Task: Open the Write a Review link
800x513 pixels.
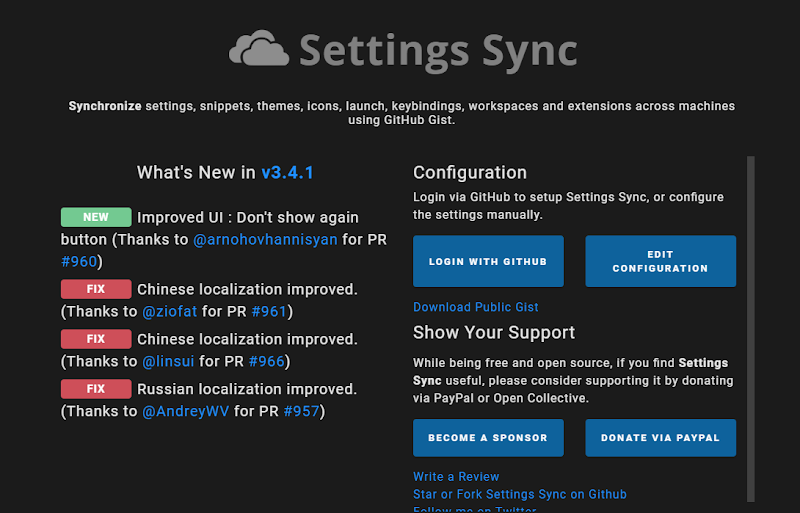Action: point(456,477)
